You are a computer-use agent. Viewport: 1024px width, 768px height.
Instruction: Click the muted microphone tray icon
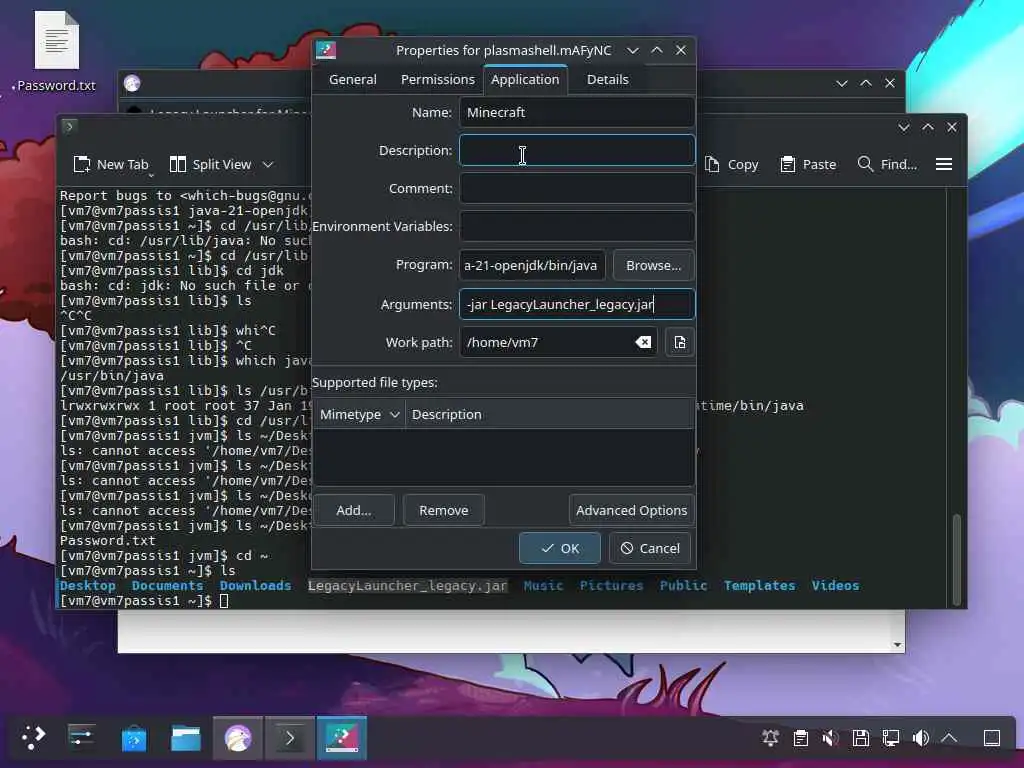click(831, 738)
